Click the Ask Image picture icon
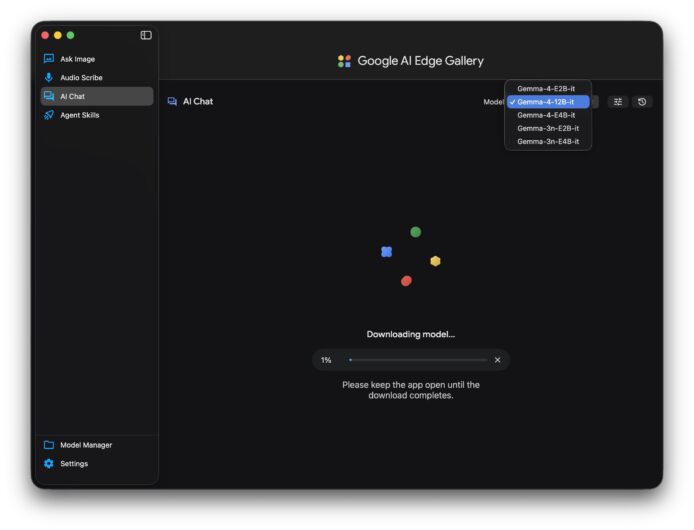This screenshot has height=530, width=694. coord(49,58)
